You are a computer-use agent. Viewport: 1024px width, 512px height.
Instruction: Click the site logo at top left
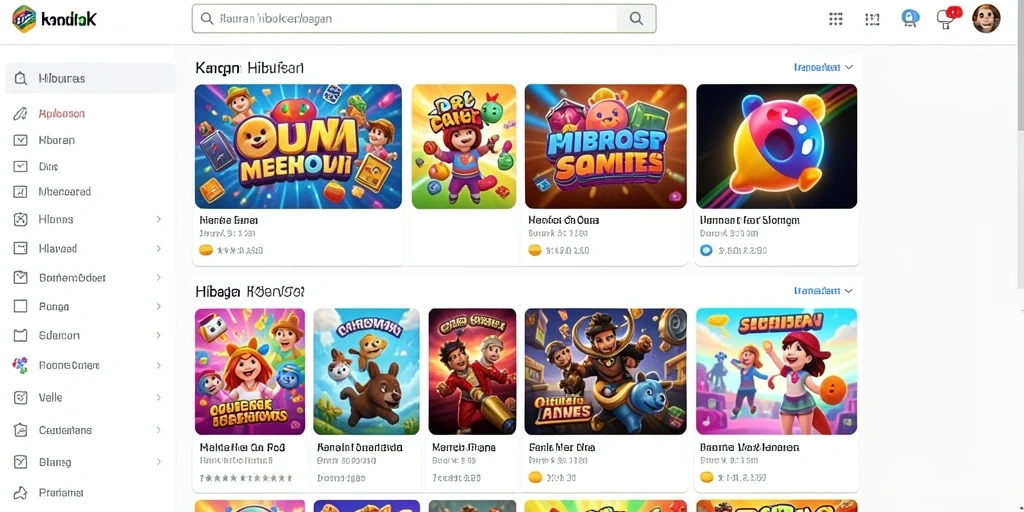pos(54,19)
